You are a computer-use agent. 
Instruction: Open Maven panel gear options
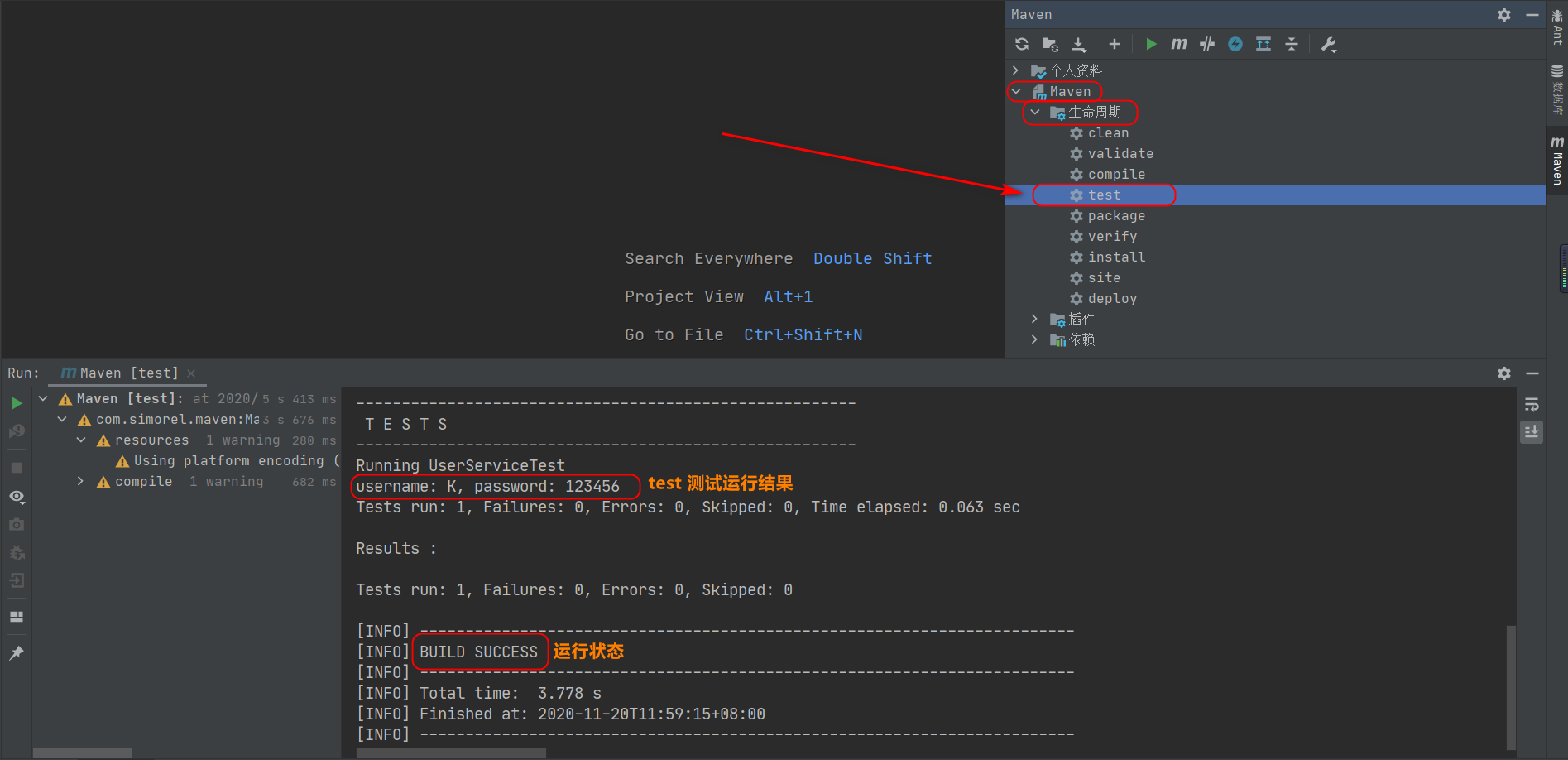pyautogui.click(x=1504, y=15)
